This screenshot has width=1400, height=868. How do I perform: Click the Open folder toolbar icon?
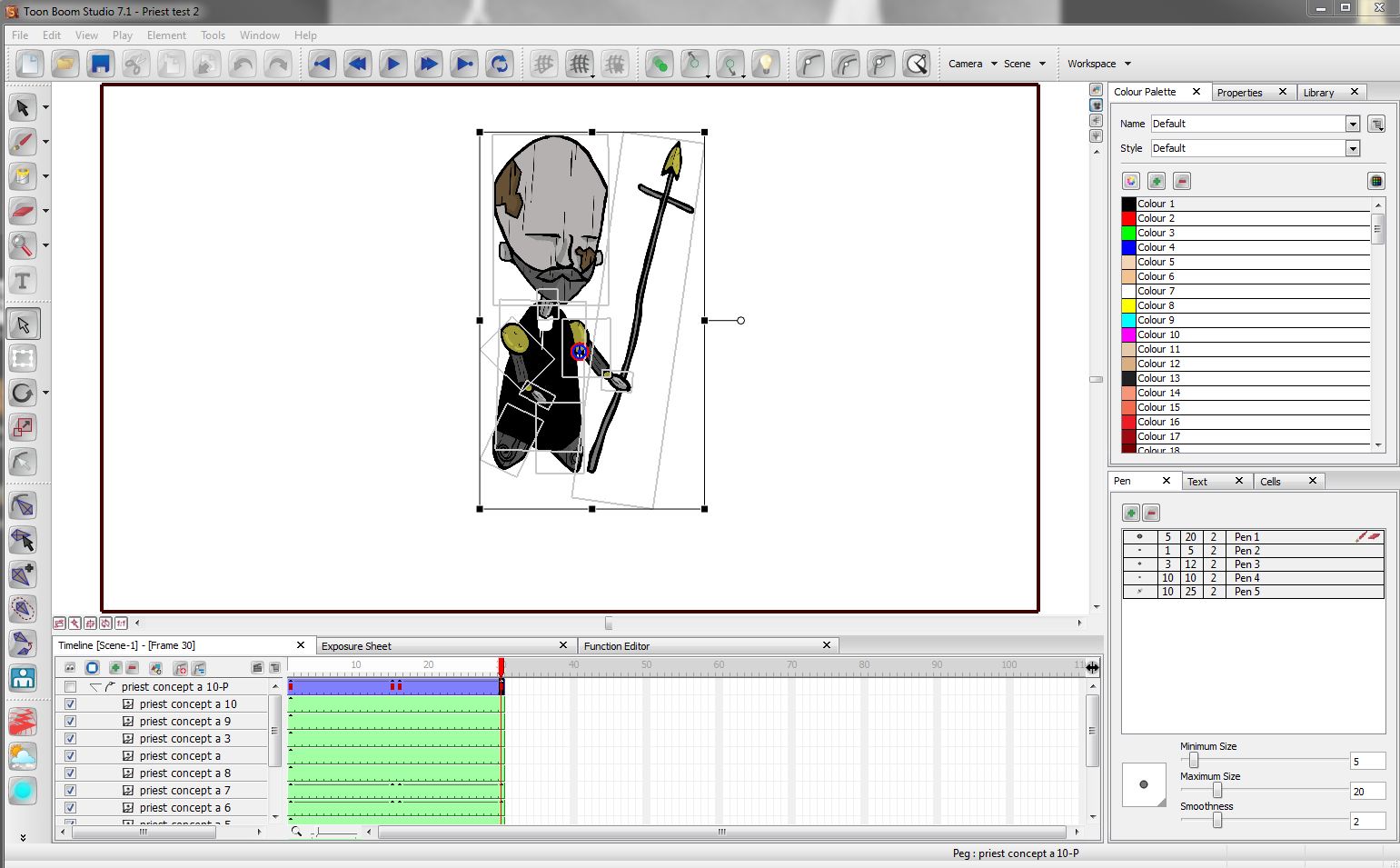click(x=65, y=64)
